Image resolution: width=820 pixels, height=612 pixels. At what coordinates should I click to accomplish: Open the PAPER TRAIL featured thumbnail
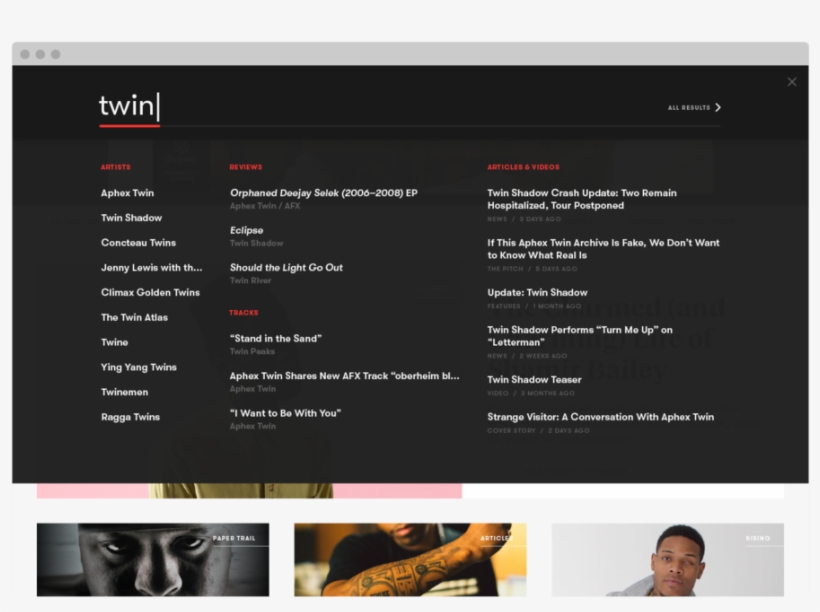coord(152,560)
